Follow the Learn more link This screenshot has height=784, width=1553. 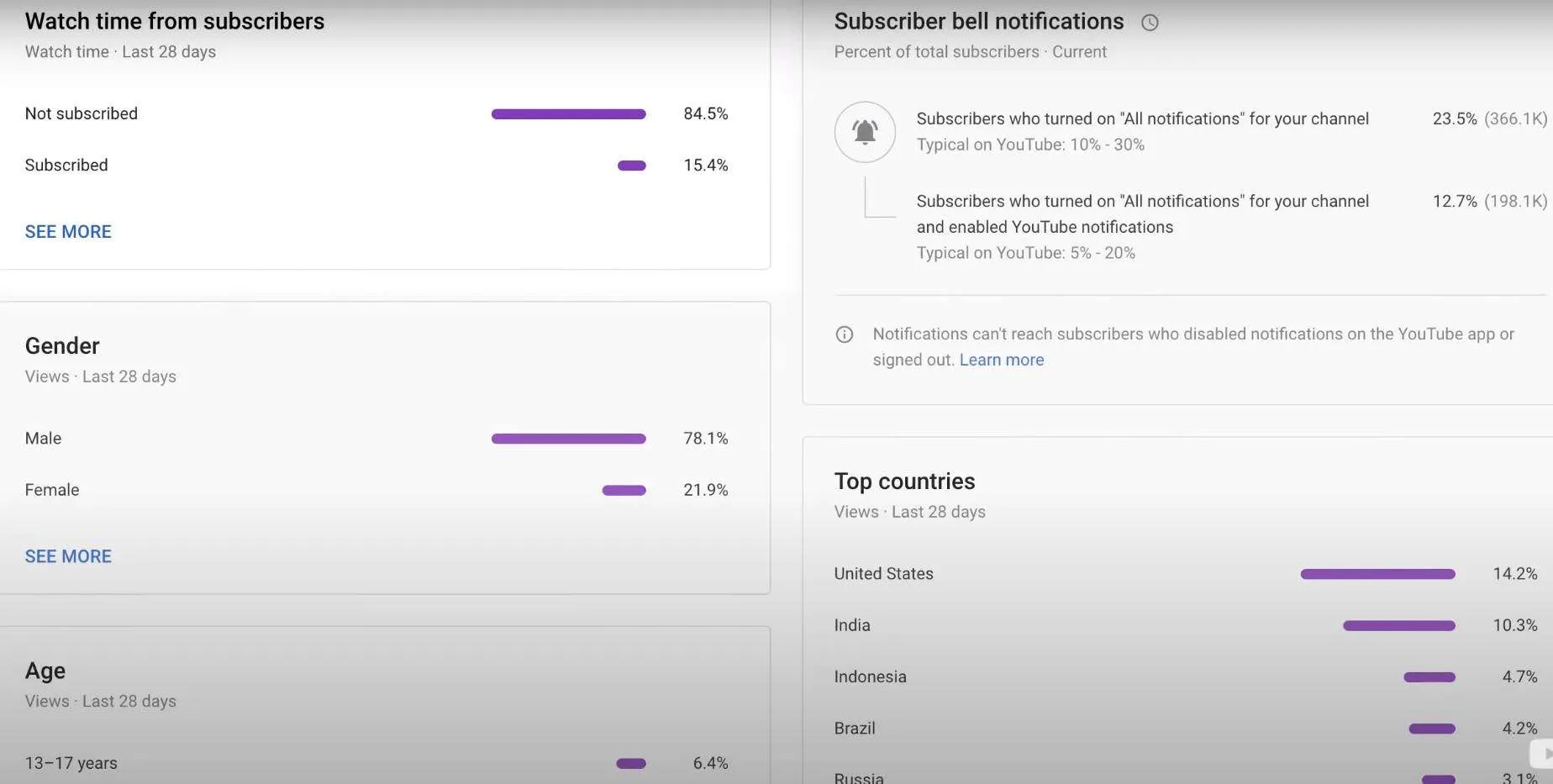coord(1002,360)
